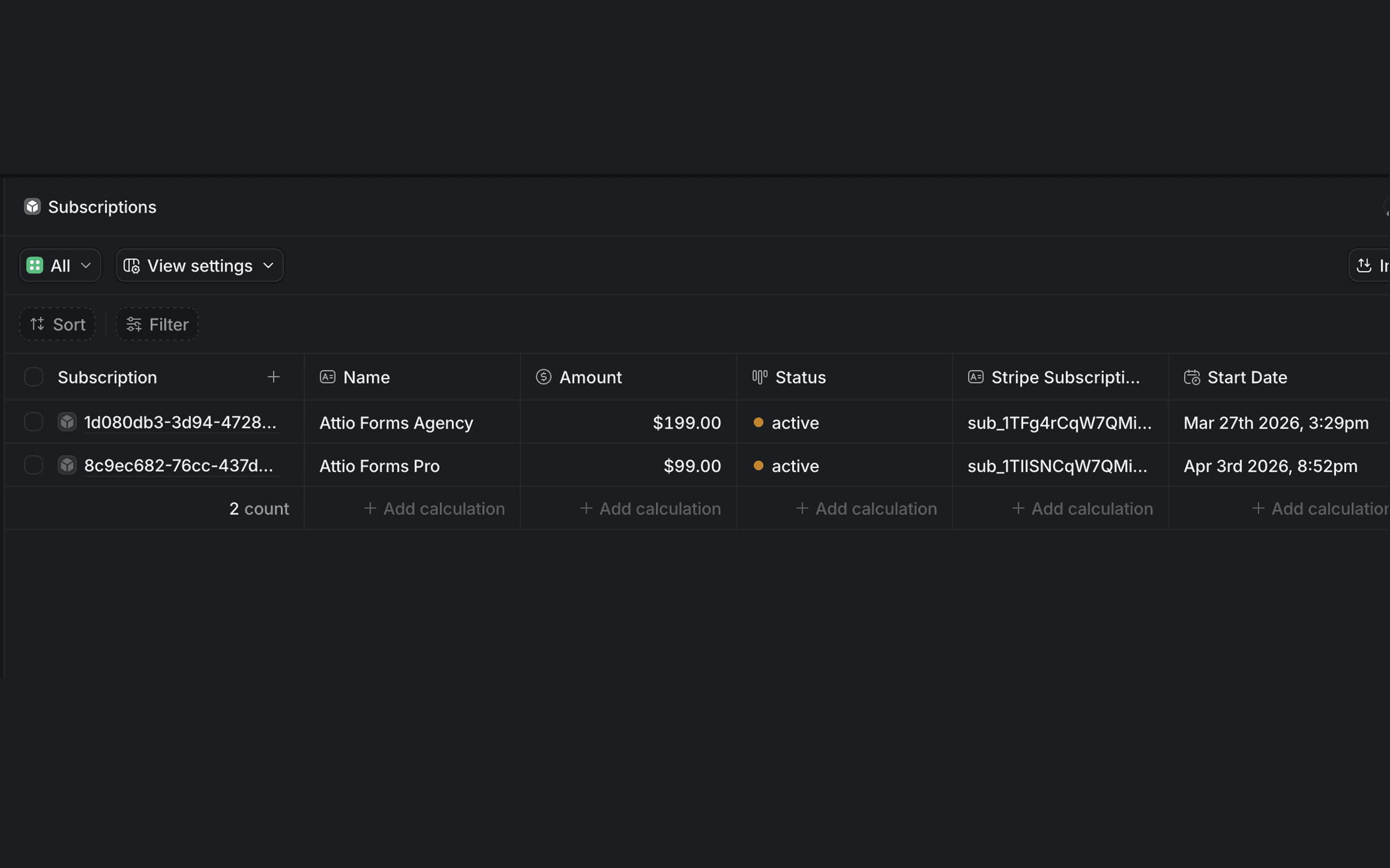Click the $99.00 amount cell
This screenshot has height=868, width=1390.
(x=628, y=466)
